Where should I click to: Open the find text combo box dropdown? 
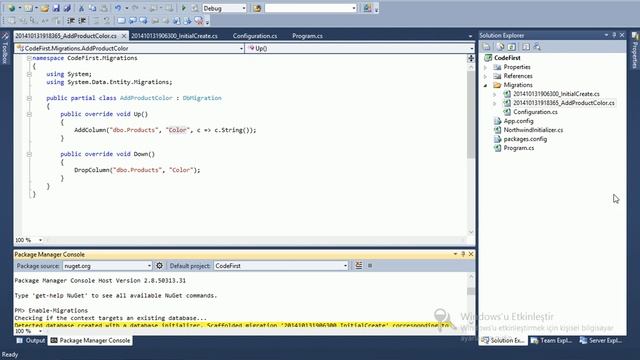353,8
